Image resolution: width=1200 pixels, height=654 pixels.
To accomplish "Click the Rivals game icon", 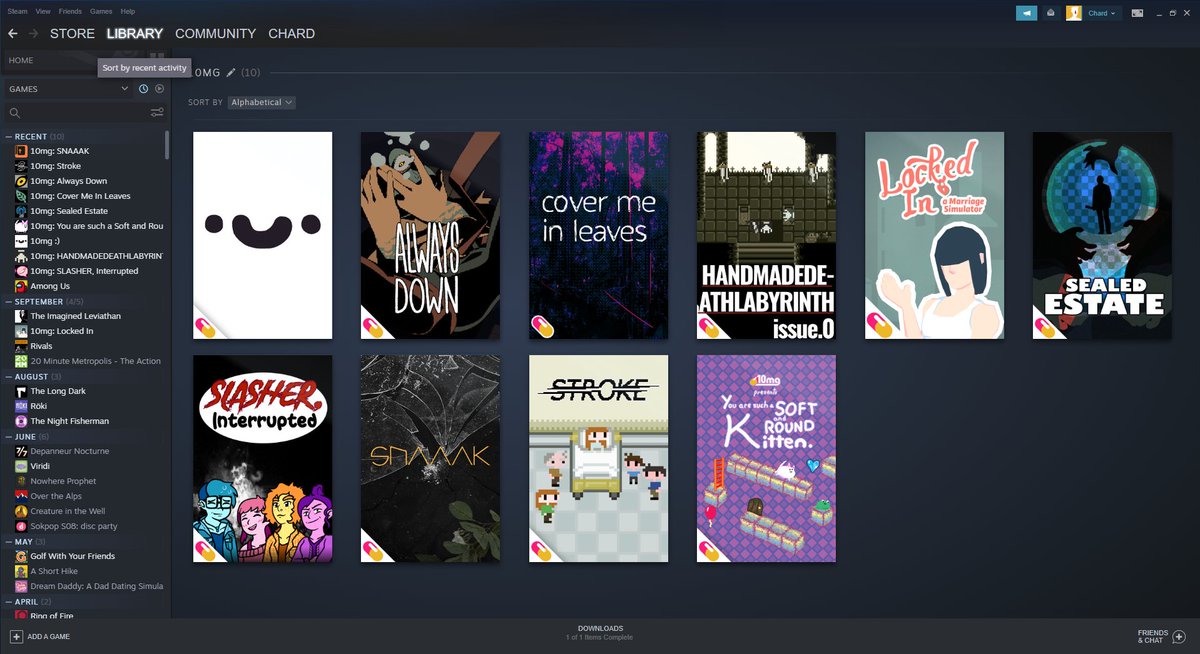I will pyautogui.click(x=21, y=346).
